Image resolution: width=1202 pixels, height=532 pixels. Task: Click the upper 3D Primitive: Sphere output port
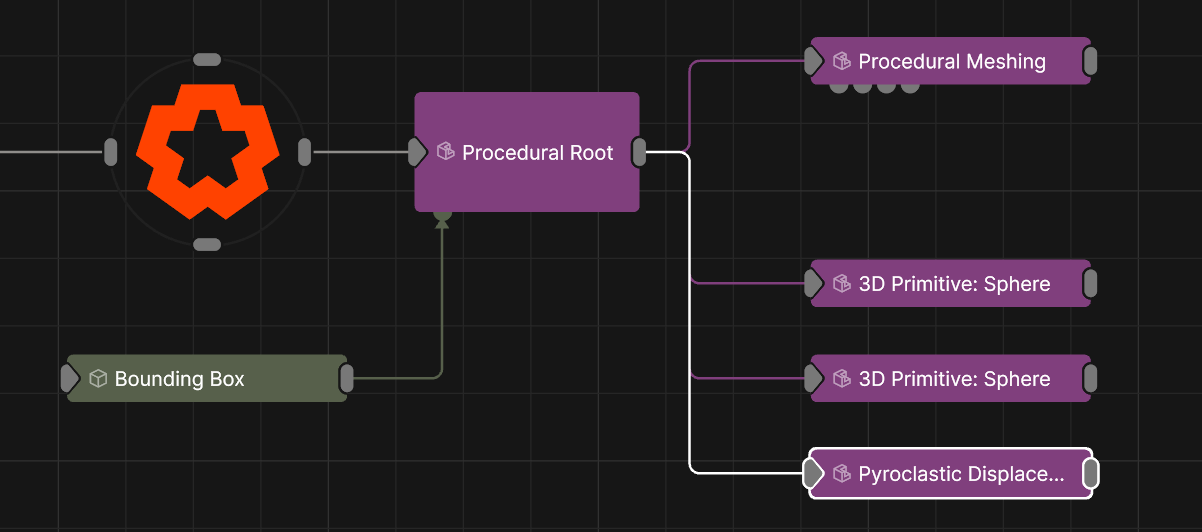pos(1091,284)
